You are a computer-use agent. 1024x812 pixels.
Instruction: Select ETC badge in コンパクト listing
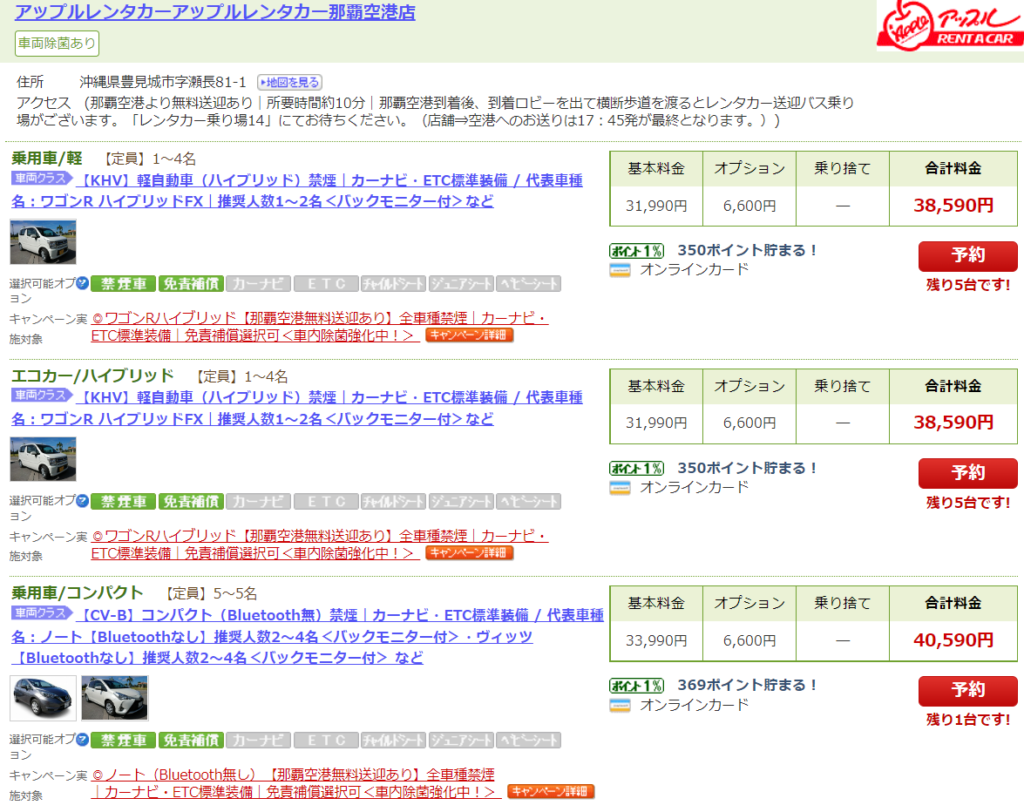tap(326, 740)
